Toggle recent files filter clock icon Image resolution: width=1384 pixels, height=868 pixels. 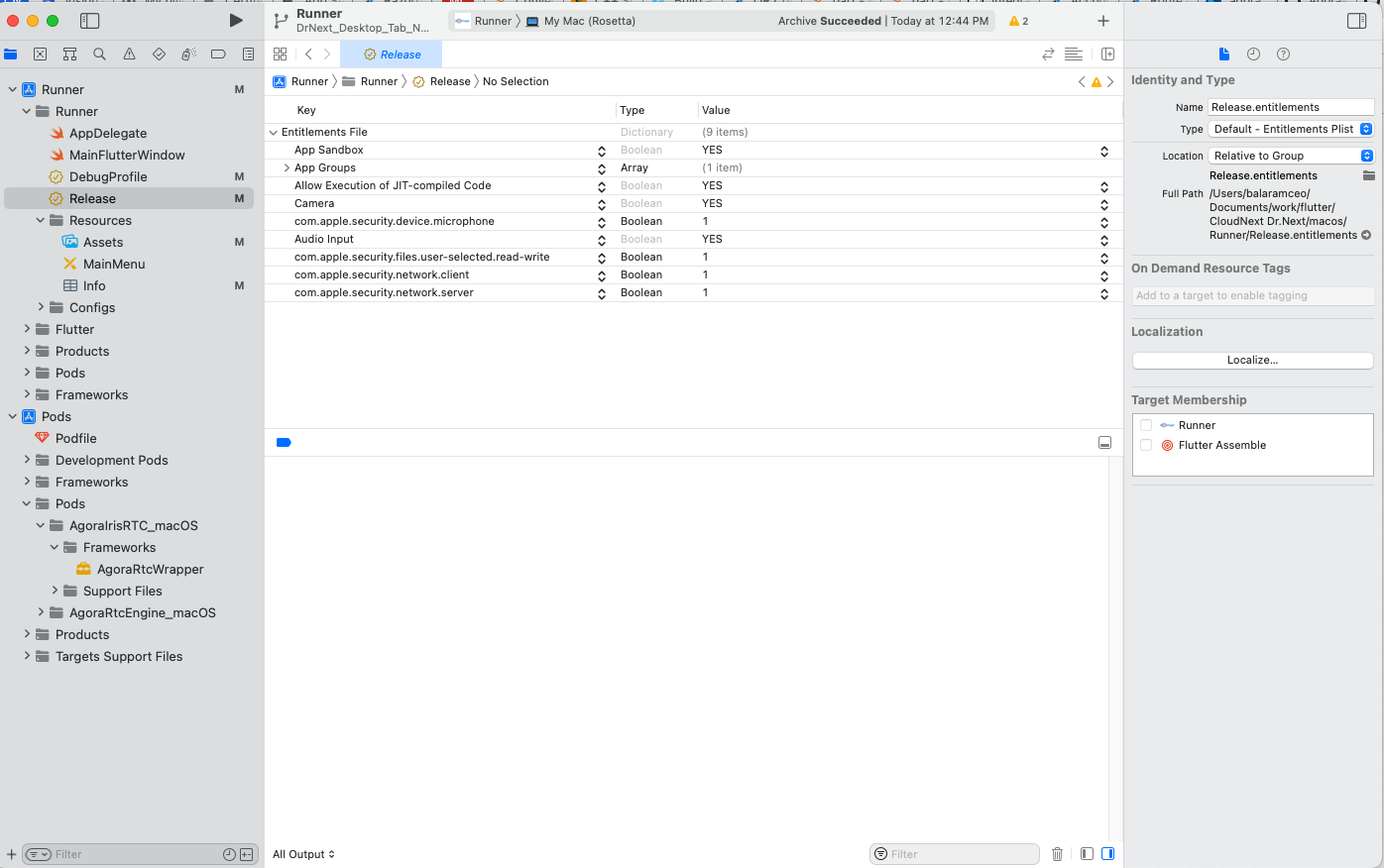(229, 854)
